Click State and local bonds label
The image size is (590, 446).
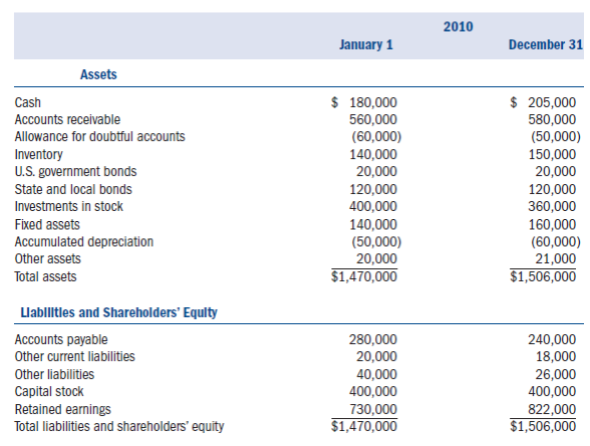point(73,189)
